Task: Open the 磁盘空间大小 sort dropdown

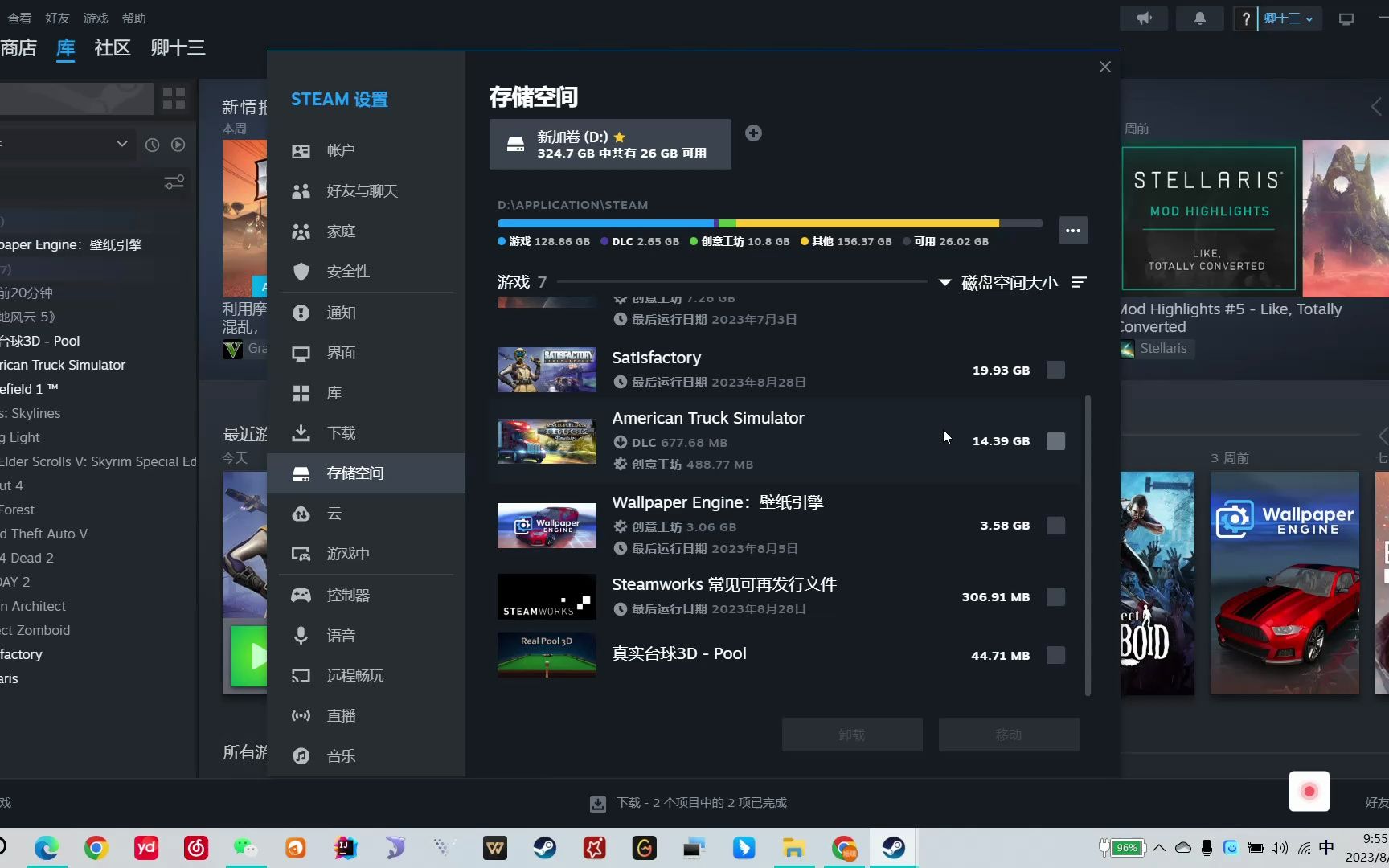Action: pyautogui.click(x=1000, y=283)
